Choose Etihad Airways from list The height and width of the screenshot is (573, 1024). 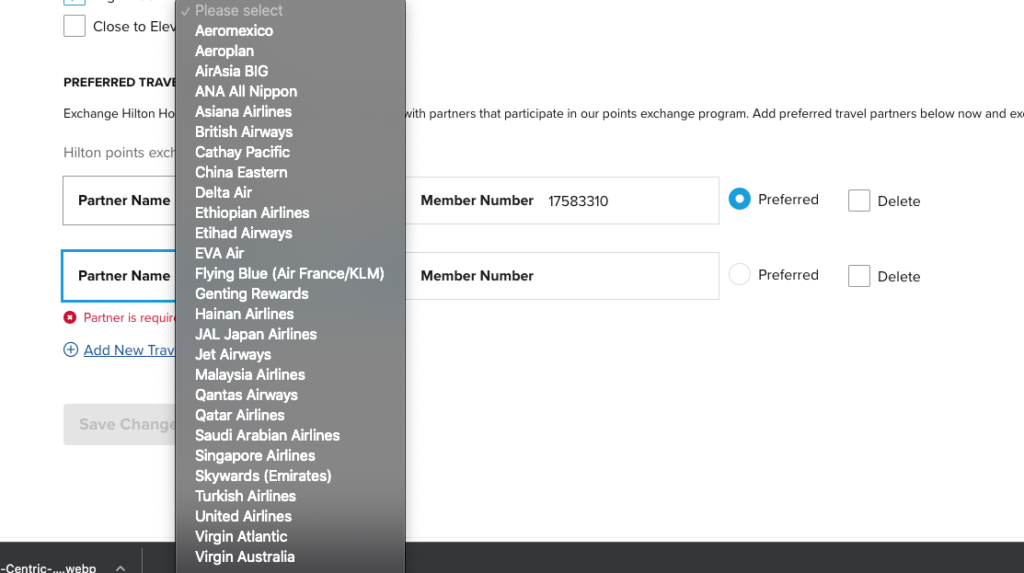[x=291, y=233]
